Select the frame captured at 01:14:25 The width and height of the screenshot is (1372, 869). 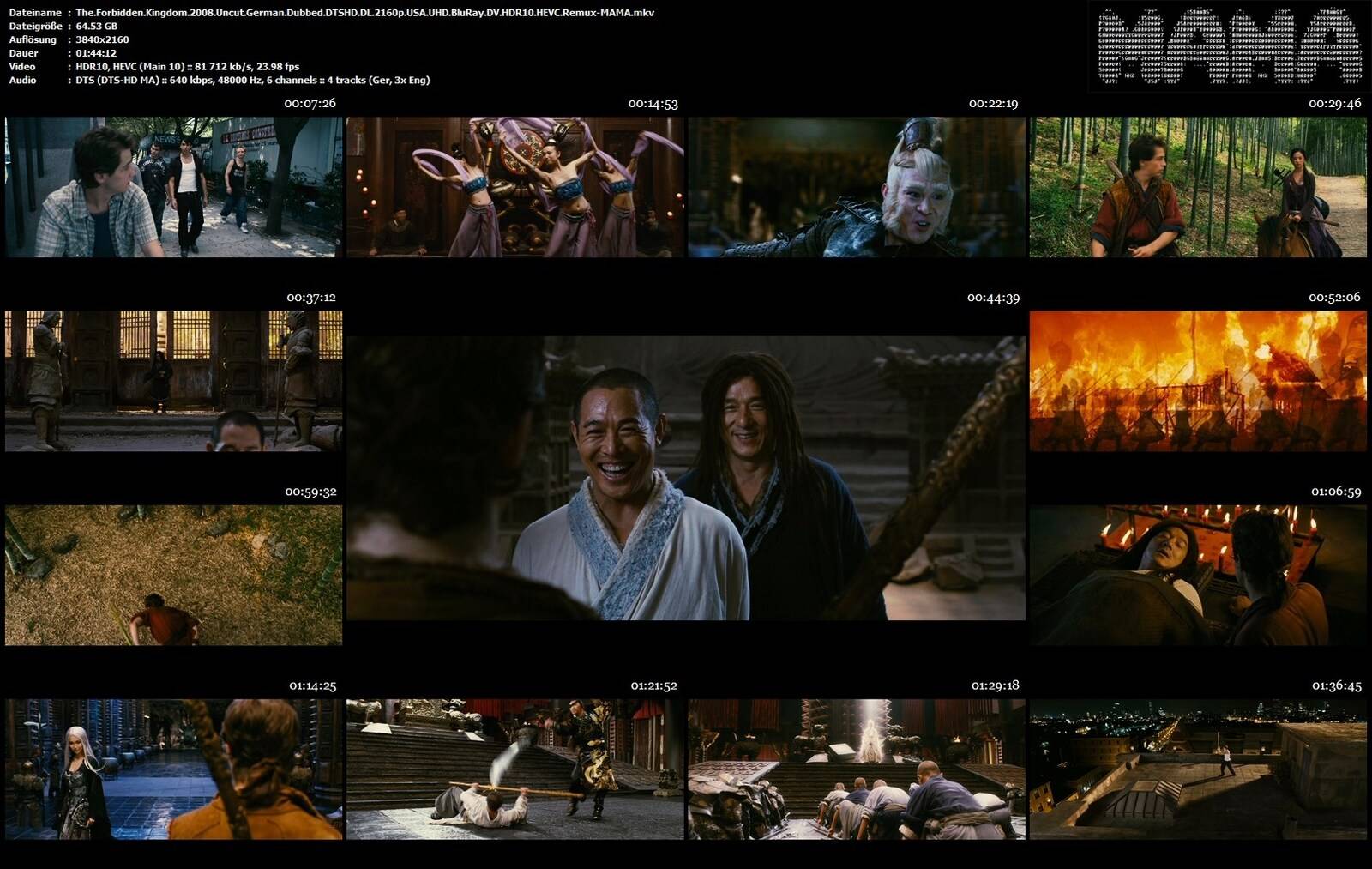(173, 769)
